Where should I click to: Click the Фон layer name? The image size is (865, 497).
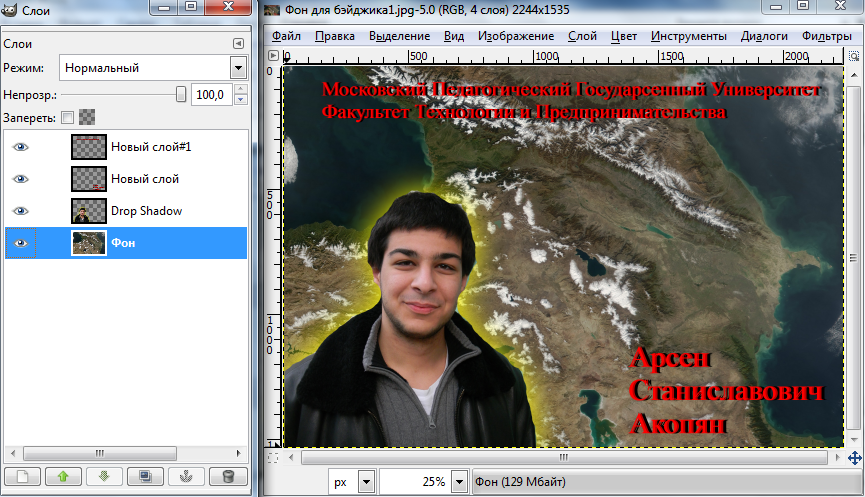(123, 243)
